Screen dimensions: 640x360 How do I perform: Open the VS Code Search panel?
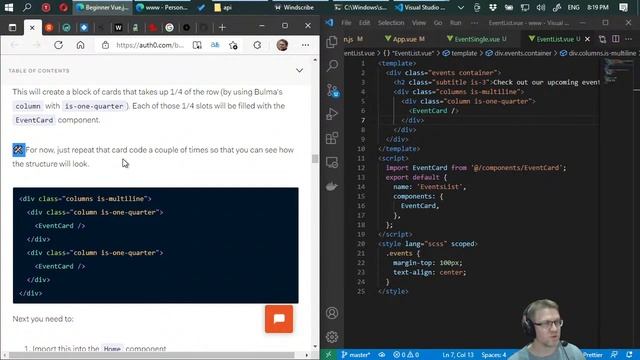coord(332,65)
